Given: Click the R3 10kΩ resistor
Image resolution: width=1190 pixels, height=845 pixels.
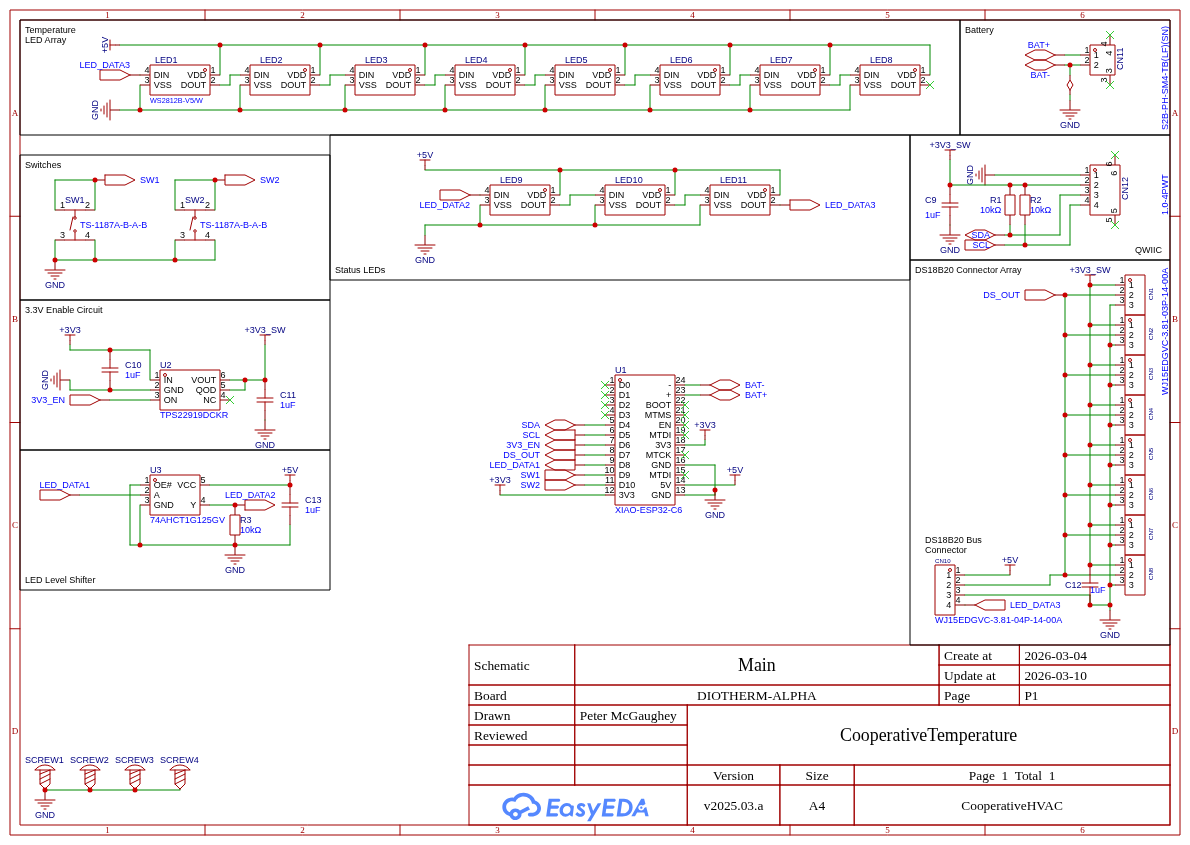Looking at the screenshot, I should (235, 525).
